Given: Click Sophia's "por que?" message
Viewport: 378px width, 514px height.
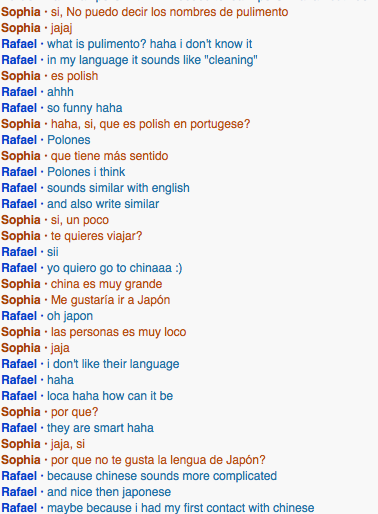Looking at the screenshot, I should (74, 412).
